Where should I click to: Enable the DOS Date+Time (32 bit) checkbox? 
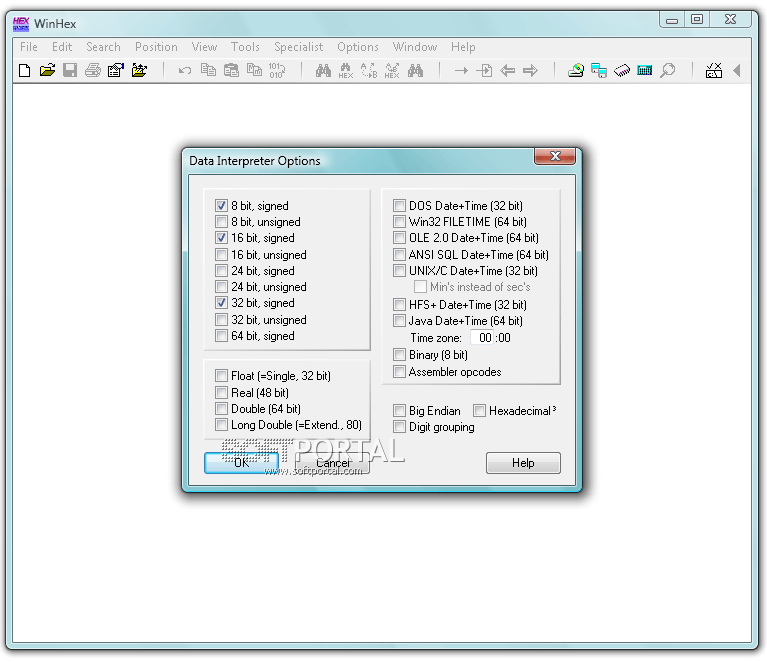(399, 205)
